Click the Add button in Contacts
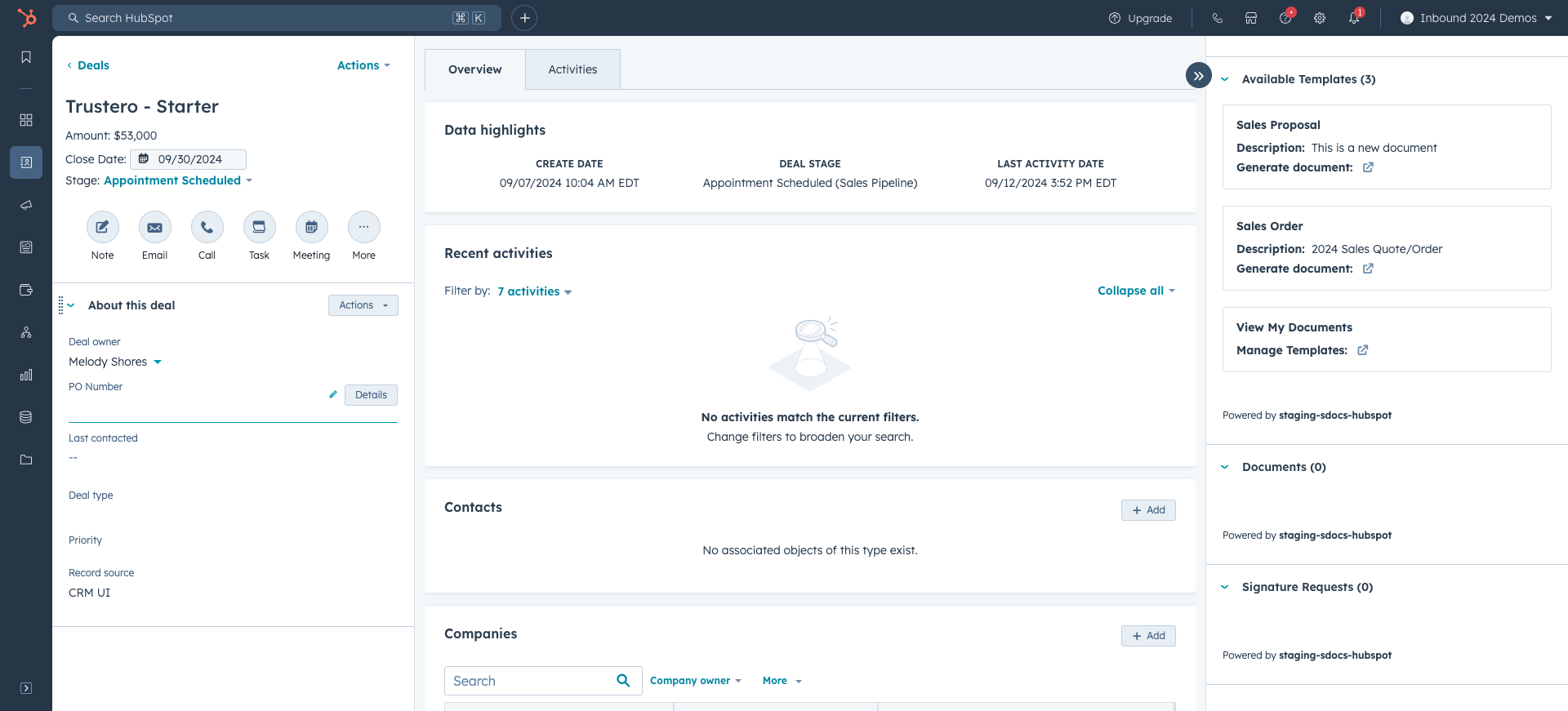Screen dimensions: 1568x711 (1148, 510)
